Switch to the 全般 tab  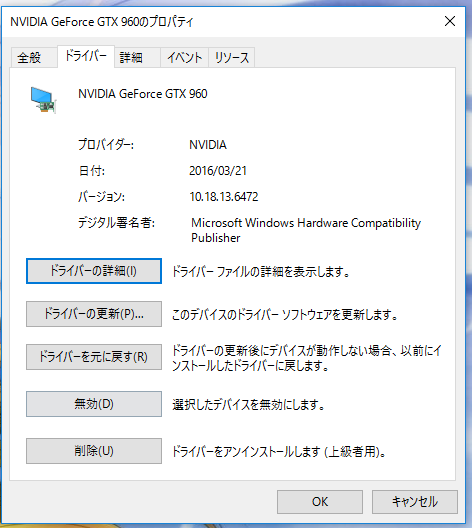[x=34, y=58]
